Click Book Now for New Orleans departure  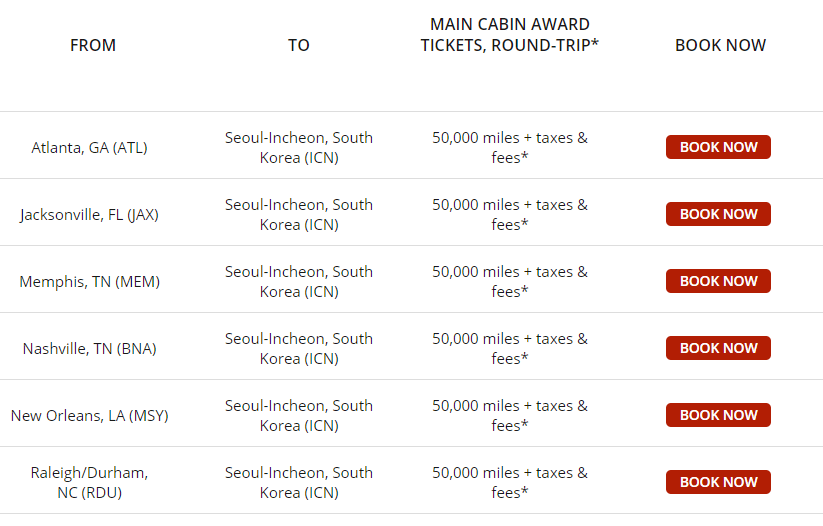coord(718,415)
